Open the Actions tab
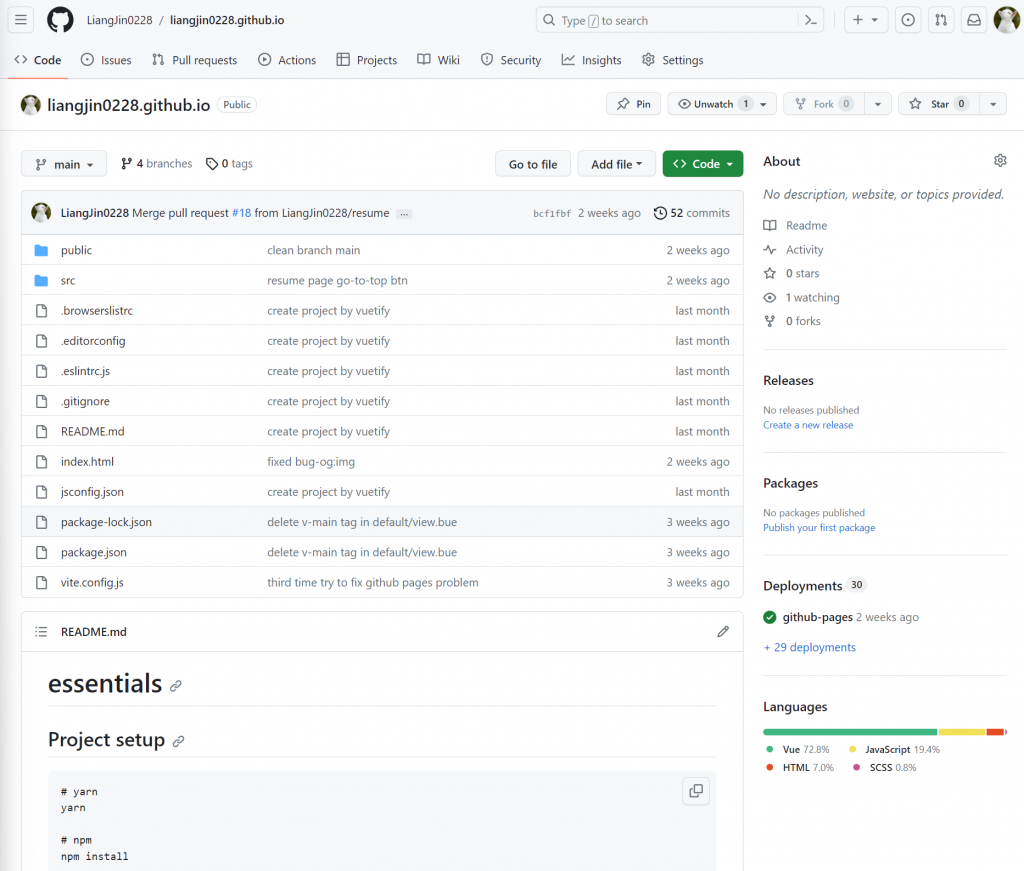Viewport: 1024px width, 871px height. tap(287, 60)
